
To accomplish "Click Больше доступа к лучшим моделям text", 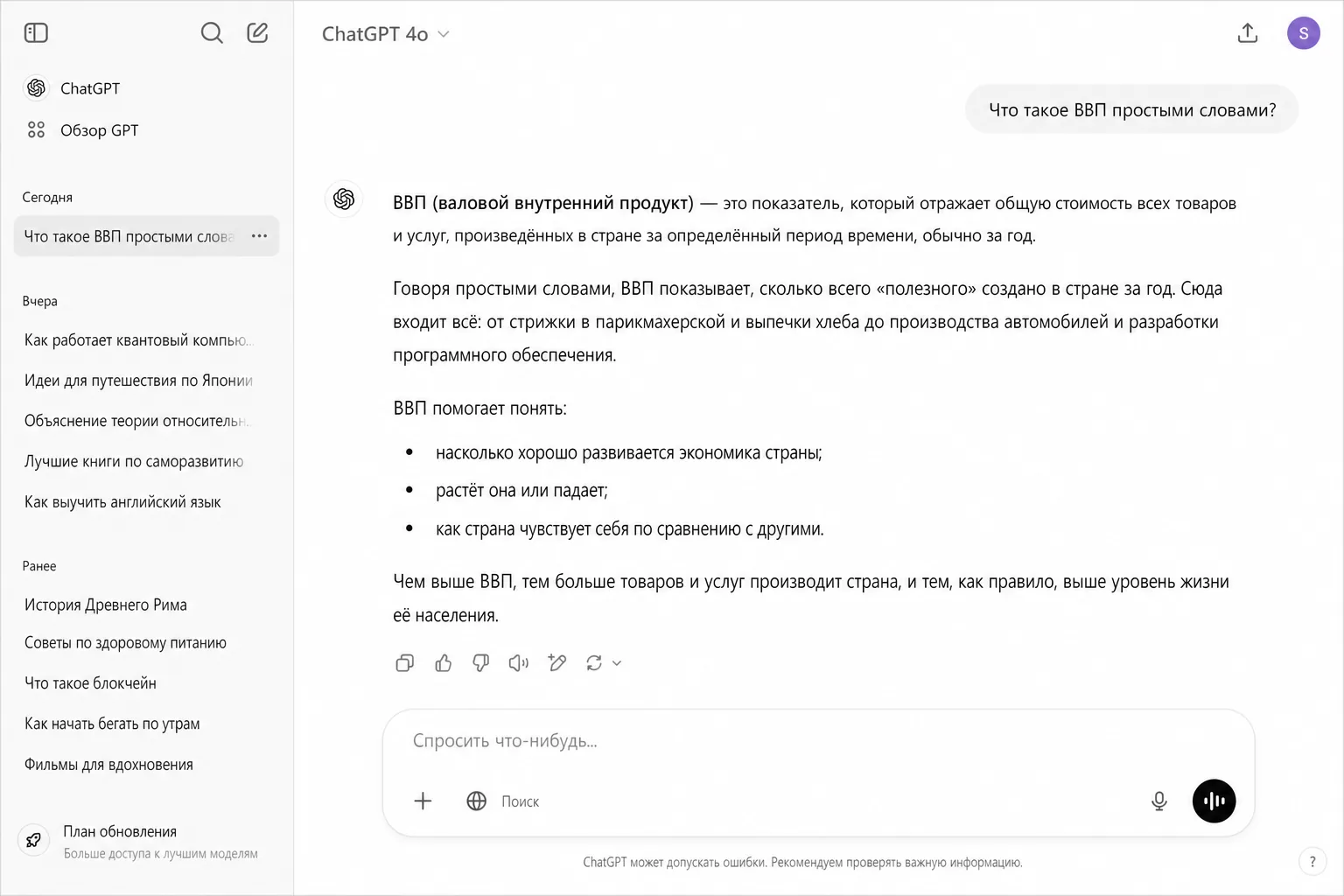I will pos(160,854).
